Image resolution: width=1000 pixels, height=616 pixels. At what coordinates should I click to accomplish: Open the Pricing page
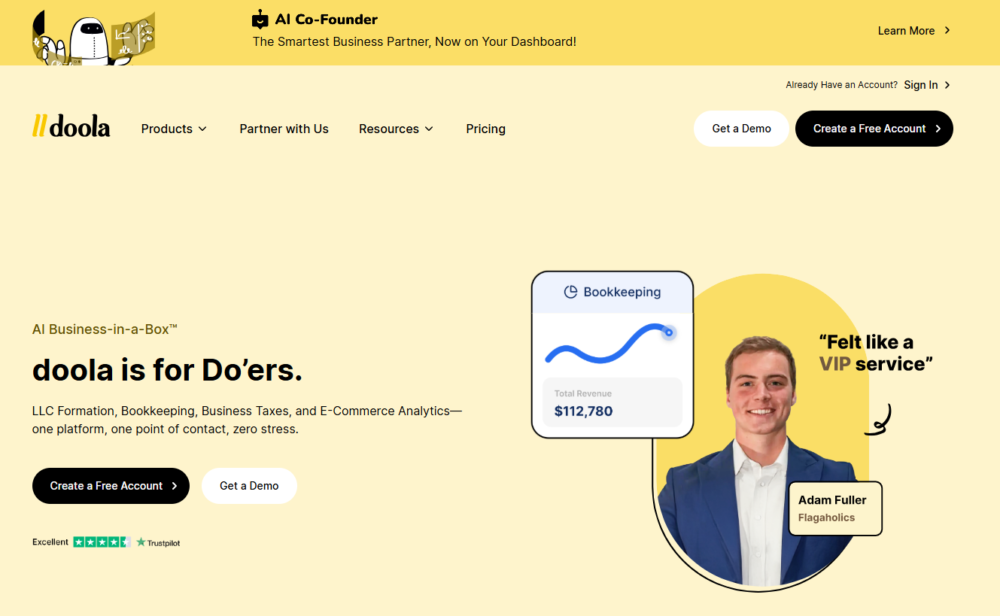coord(485,129)
